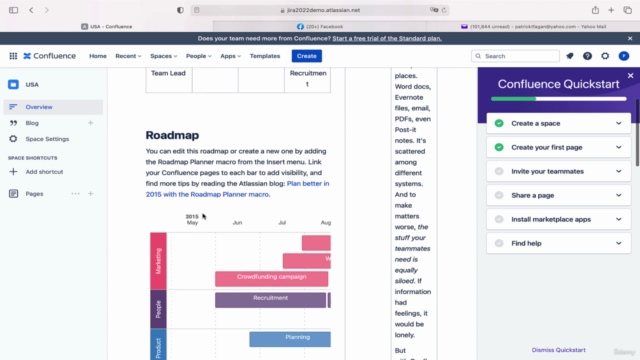Open the Recent dropdown menu
This screenshot has height=360, width=640.
(128, 56)
